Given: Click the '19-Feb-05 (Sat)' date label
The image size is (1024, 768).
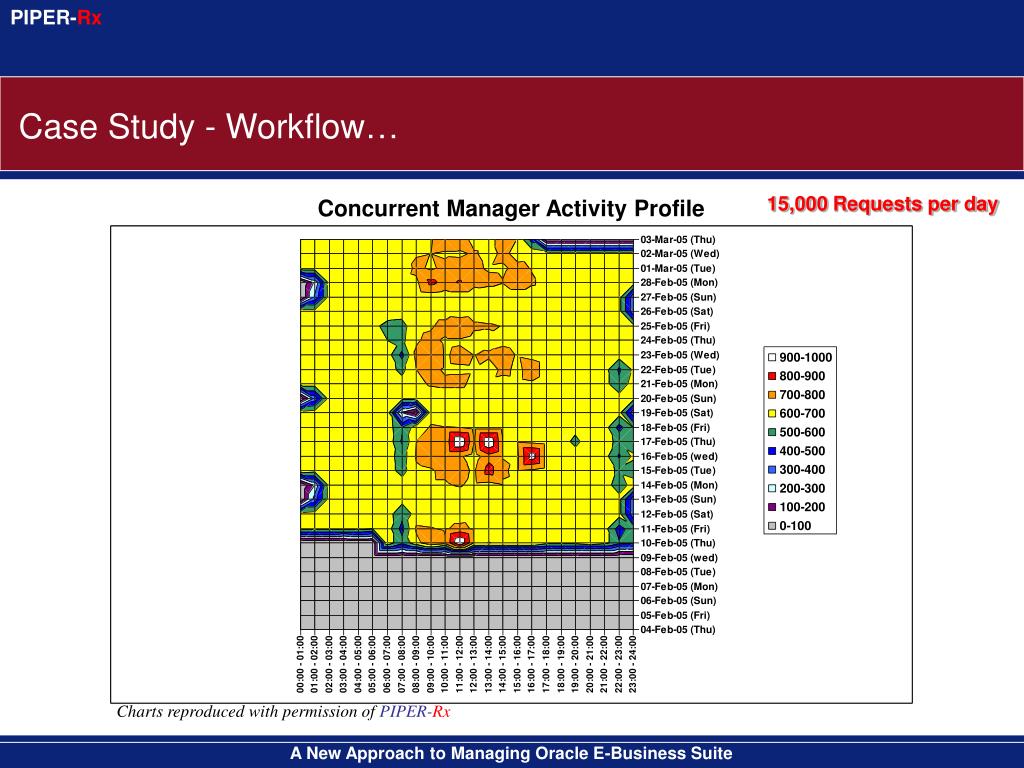Looking at the screenshot, I should 677,413.
